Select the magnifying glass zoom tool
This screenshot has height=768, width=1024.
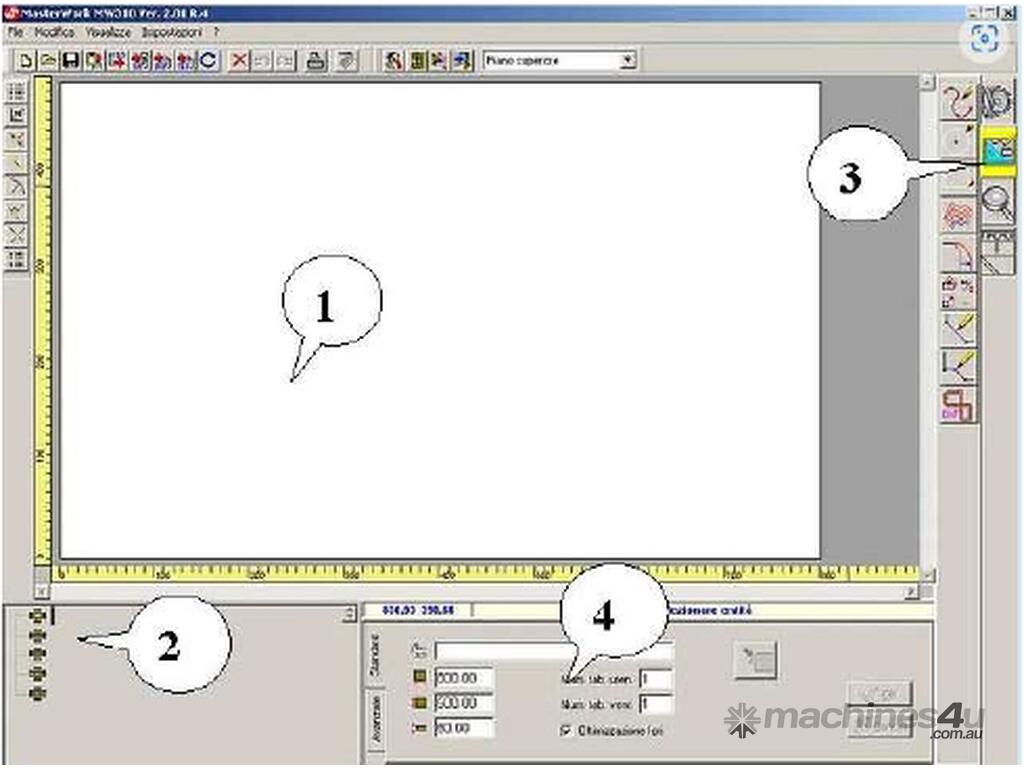click(997, 204)
